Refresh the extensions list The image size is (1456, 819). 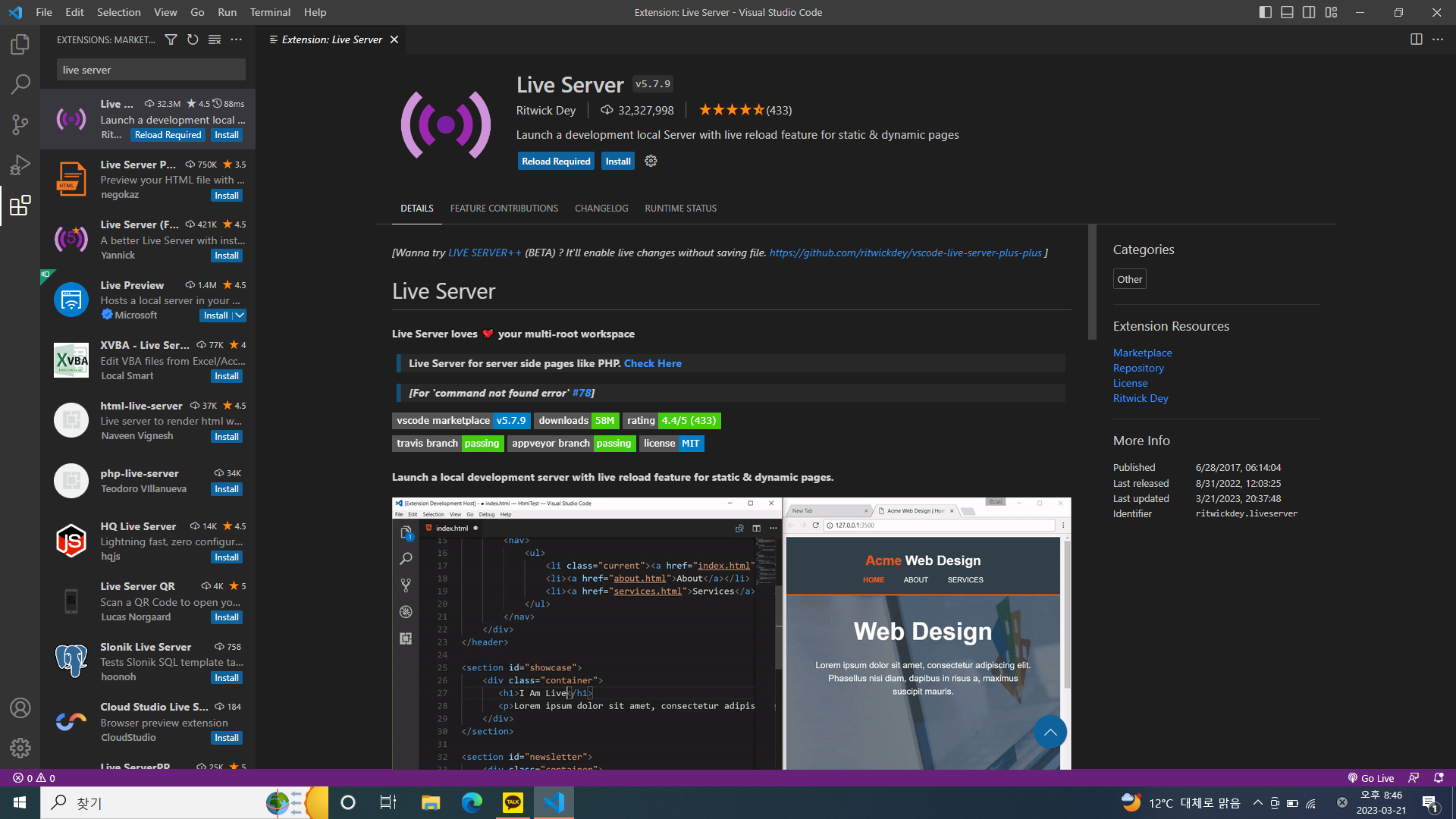tap(193, 39)
